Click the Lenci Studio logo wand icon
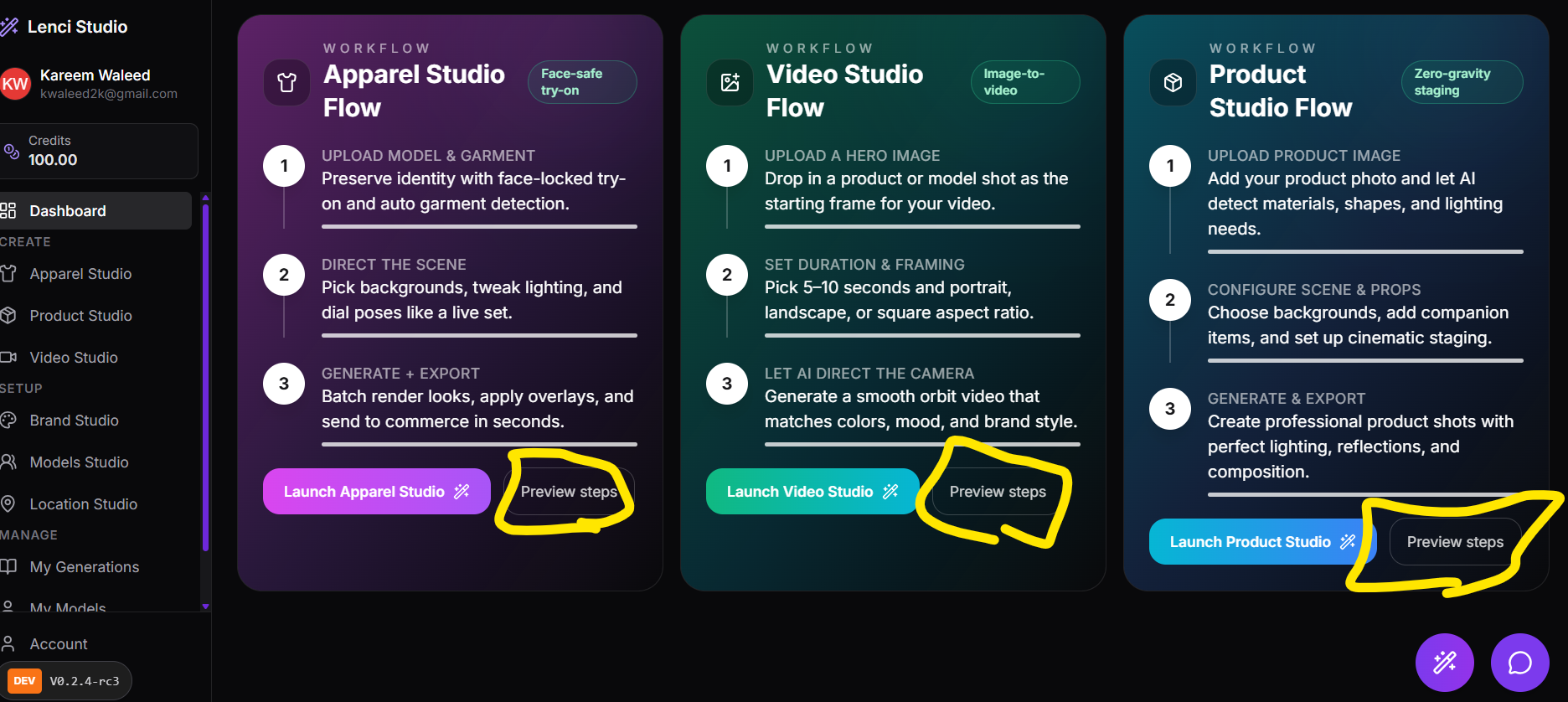 point(9,27)
